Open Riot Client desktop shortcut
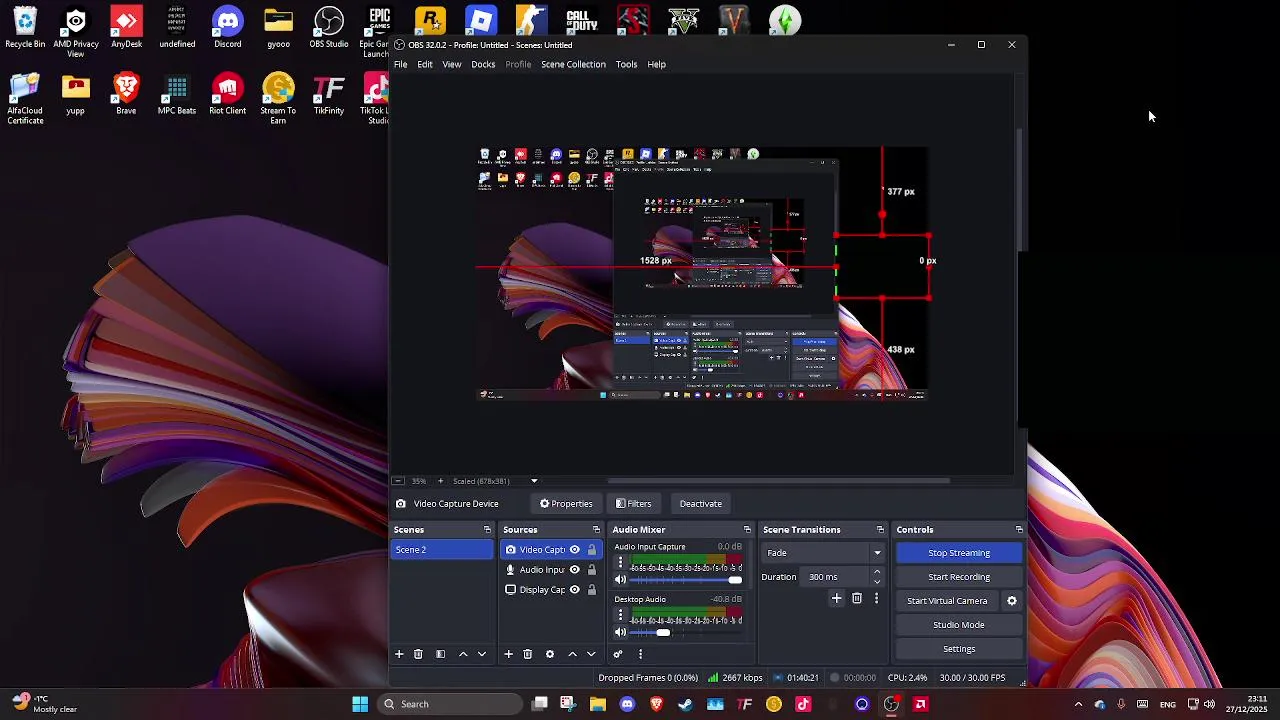 click(228, 94)
